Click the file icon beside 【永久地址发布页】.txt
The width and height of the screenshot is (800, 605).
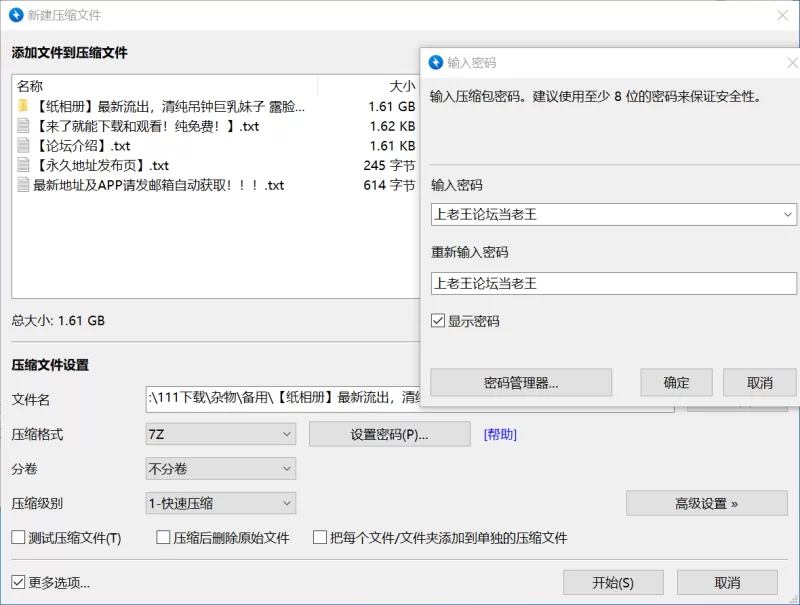tap(23, 166)
